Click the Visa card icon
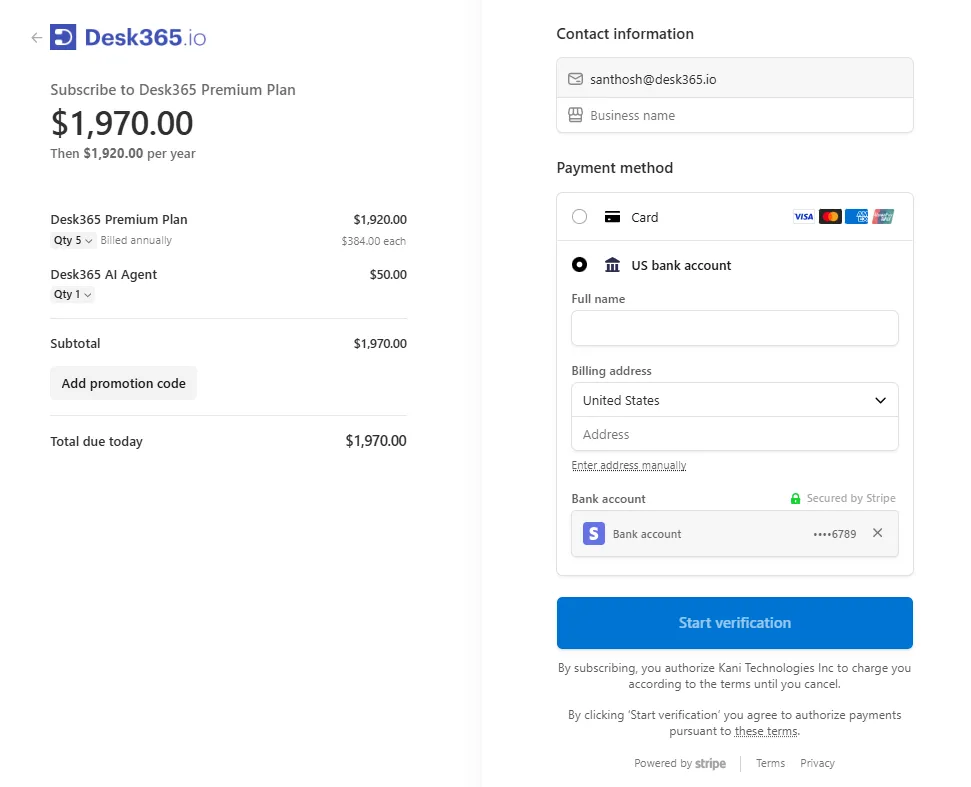This screenshot has height=787, width=971. (x=804, y=217)
